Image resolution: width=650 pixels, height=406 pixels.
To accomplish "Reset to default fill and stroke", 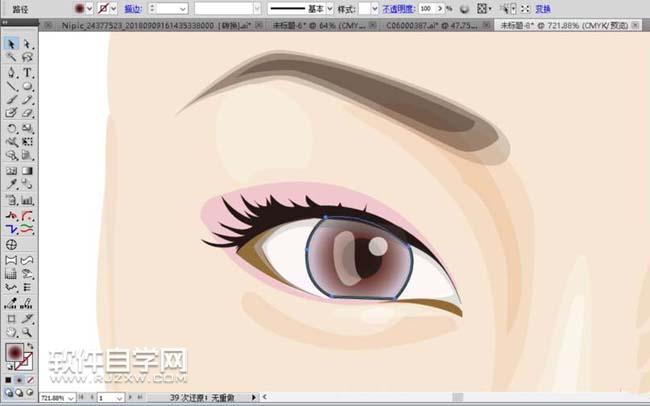I will click(x=9, y=367).
